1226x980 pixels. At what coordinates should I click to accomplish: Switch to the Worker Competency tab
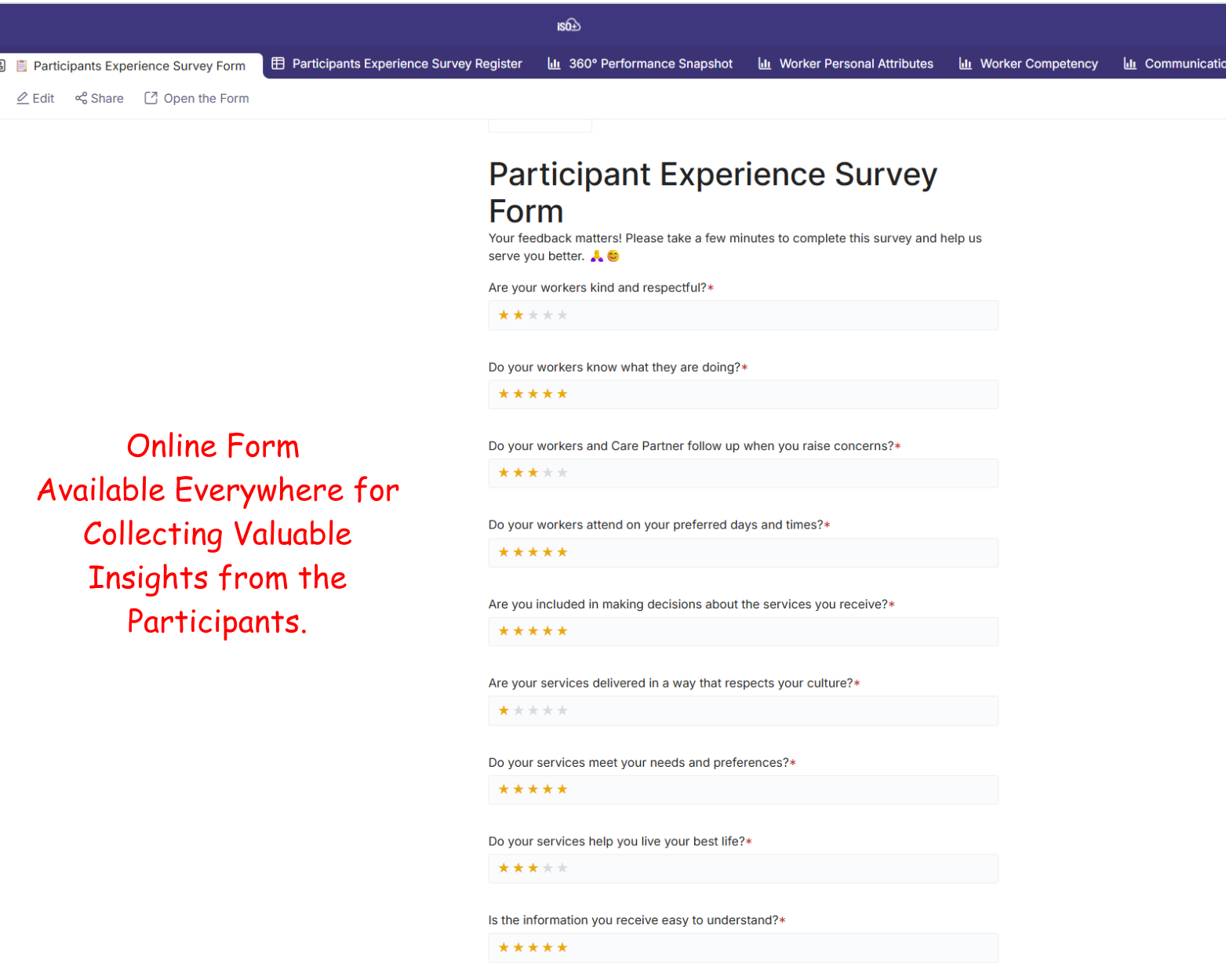click(1038, 64)
